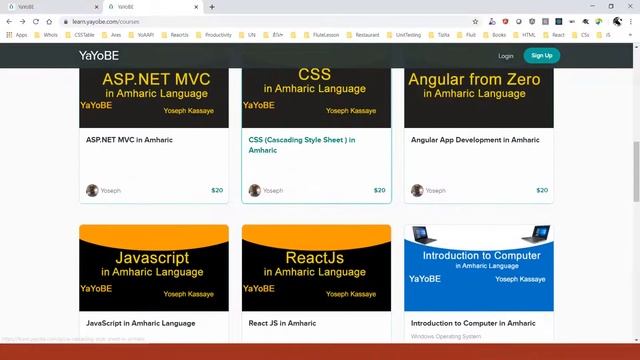The image size is (640, 360).
Task: Click author name Yoseph on ASP.NET MVC card
Action: pyautogui.click(x=111, y=191)
